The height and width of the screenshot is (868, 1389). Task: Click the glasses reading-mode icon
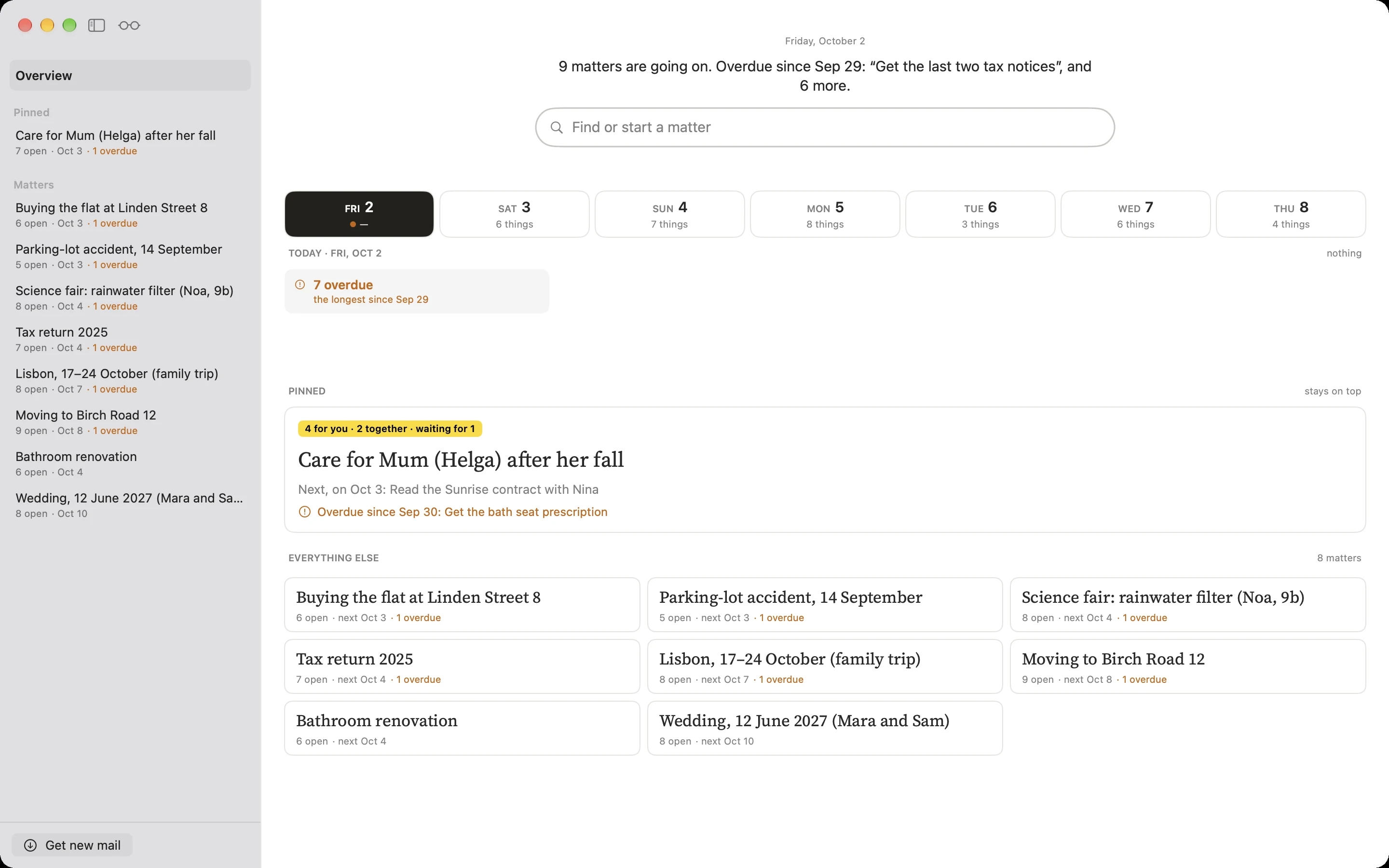coord(129,25)
